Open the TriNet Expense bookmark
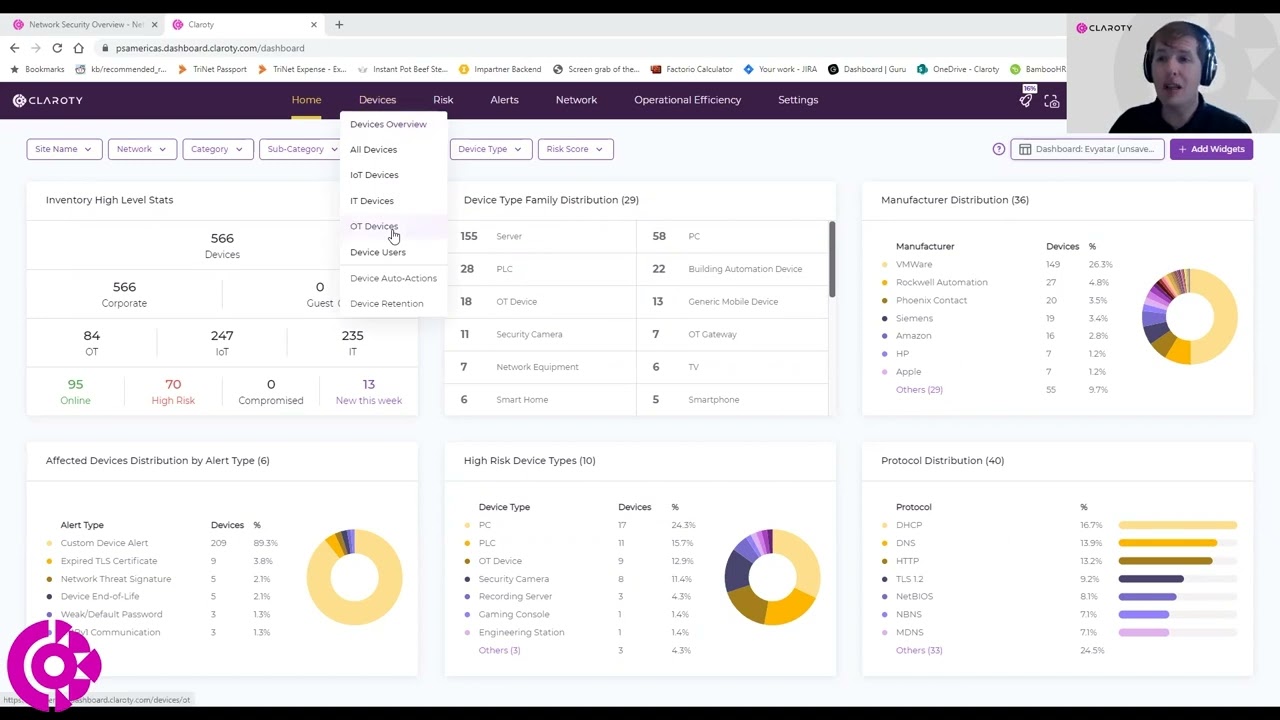The height and width of the screenshot is (720, 1280). 301,69
